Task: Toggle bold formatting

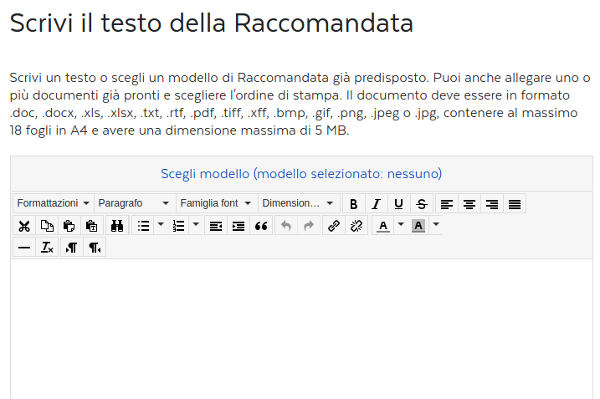Action: pyautogui.click(x=354, y=204)
